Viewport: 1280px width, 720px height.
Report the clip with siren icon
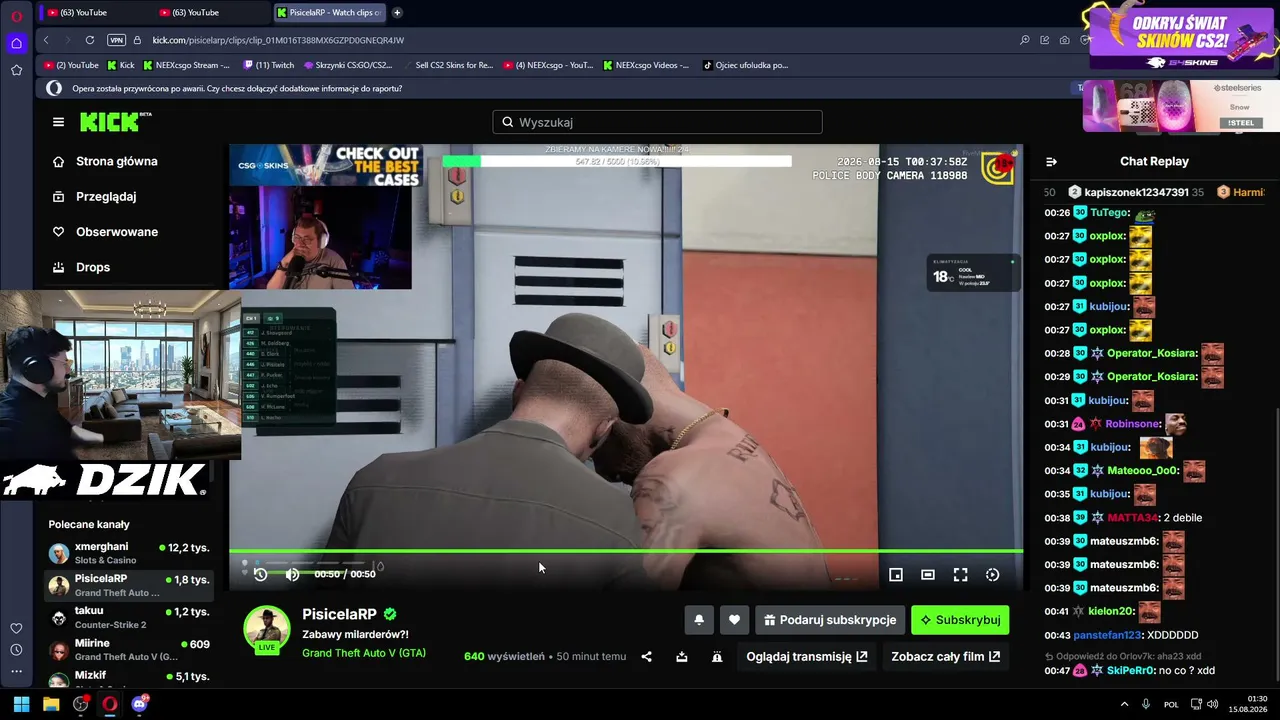(x=717, y=657)
